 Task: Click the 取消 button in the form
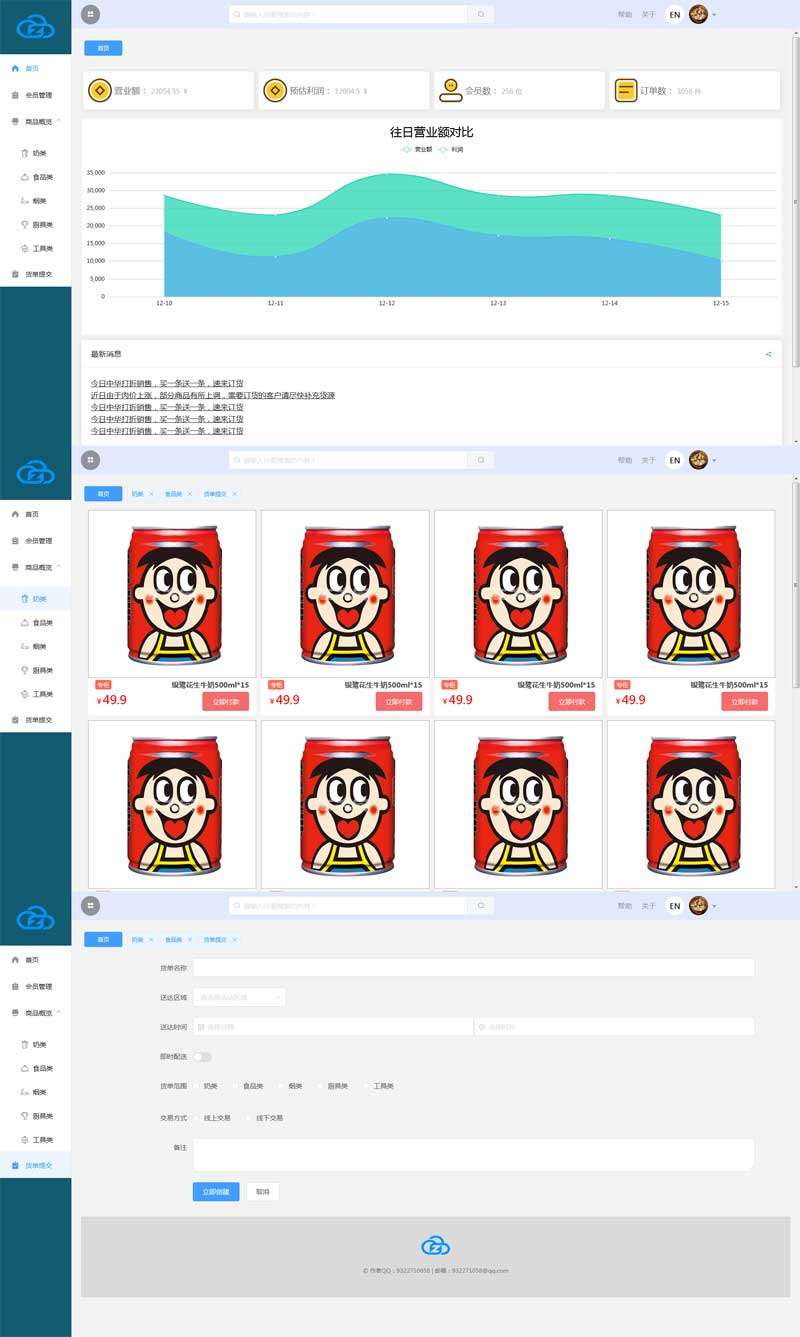pyautogui.click(x=262, y=1192)
